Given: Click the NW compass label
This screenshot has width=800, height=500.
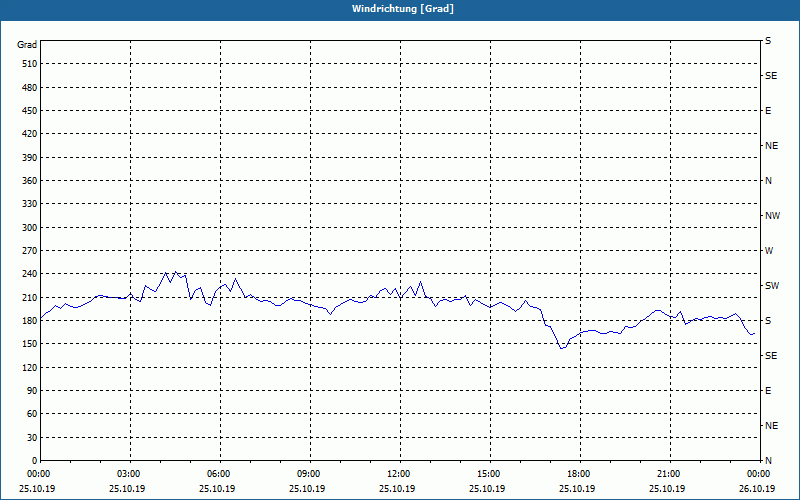Looking at the screenshot, I should point(772,216).
